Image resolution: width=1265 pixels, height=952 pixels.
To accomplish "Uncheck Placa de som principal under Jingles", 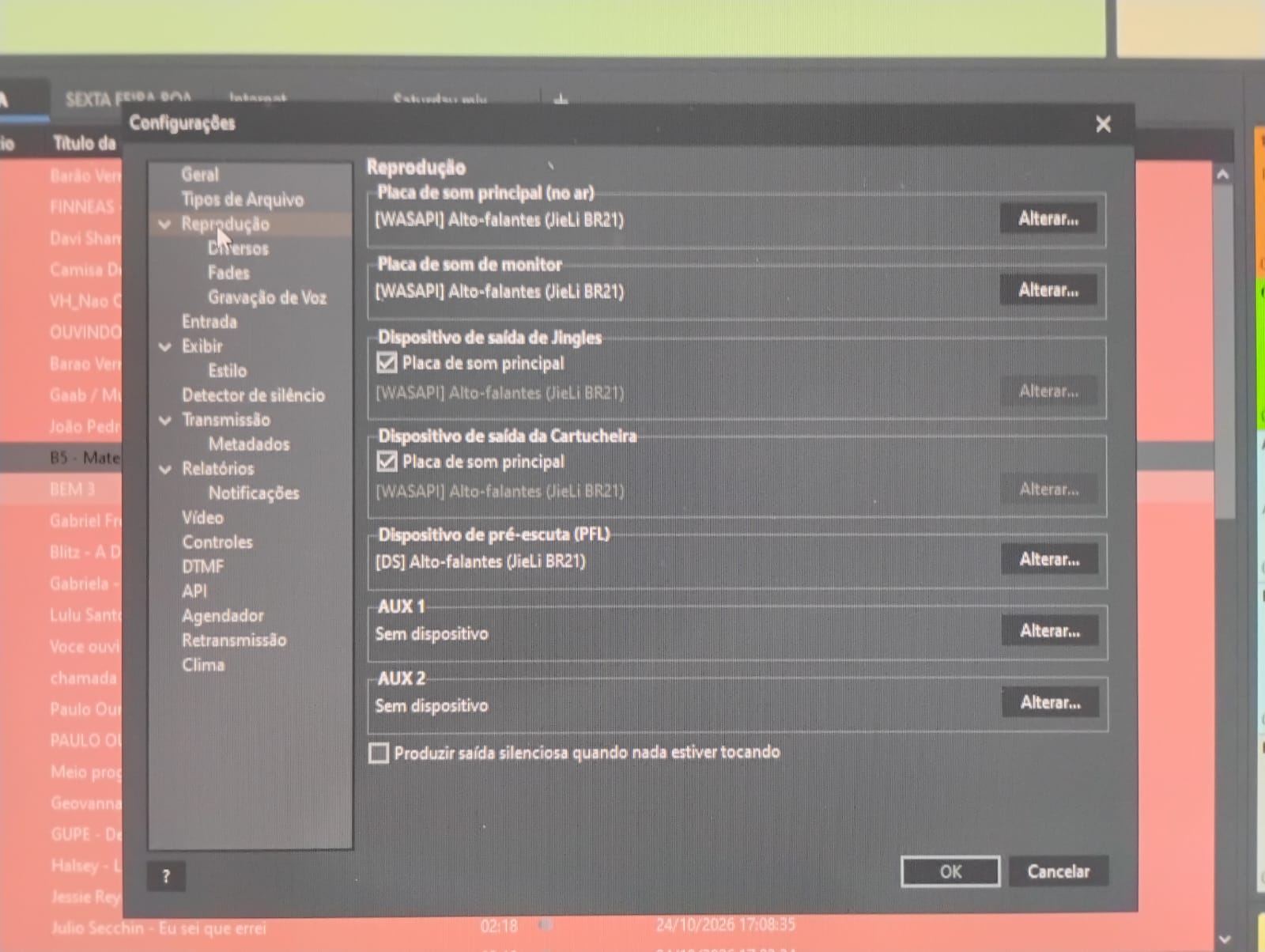I will point(387,363).
